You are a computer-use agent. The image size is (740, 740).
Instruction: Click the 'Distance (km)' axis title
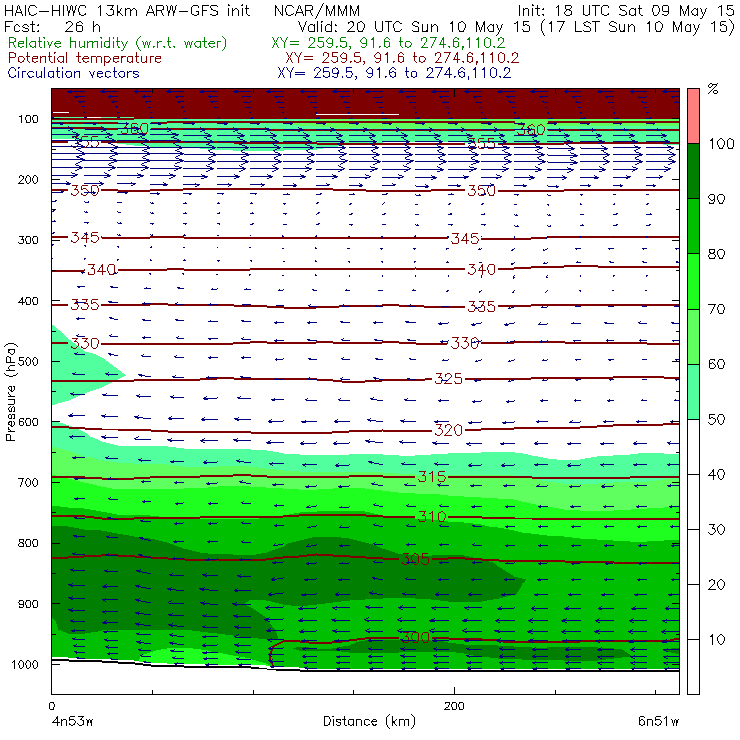point(369,721)
